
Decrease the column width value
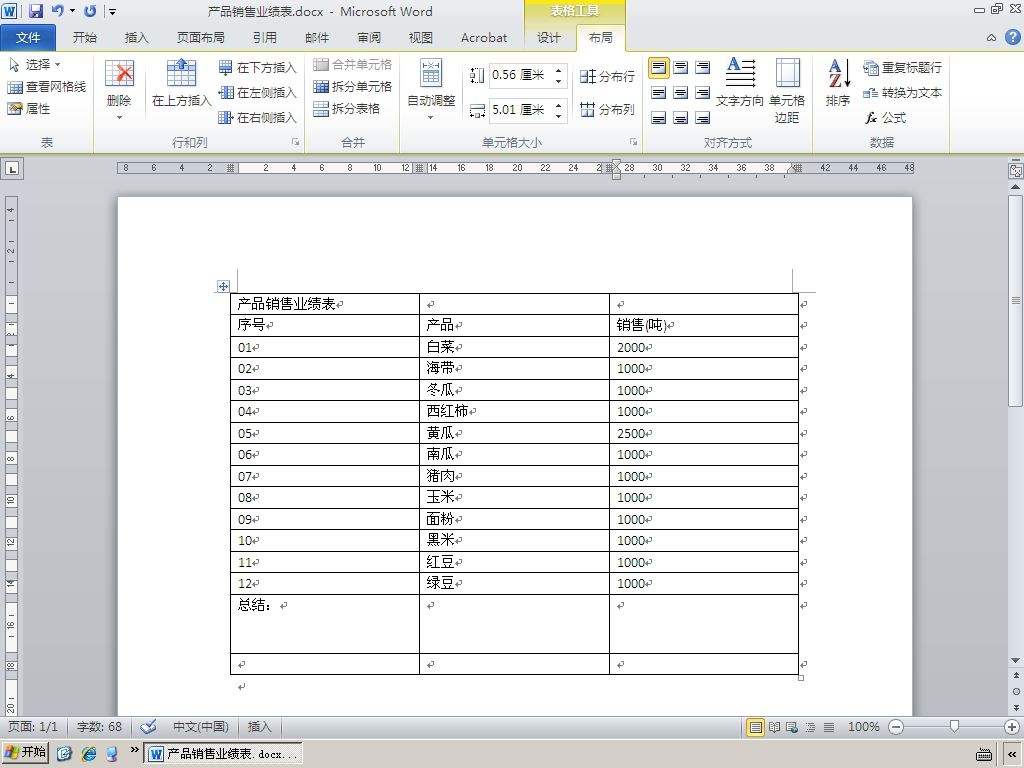559,115
